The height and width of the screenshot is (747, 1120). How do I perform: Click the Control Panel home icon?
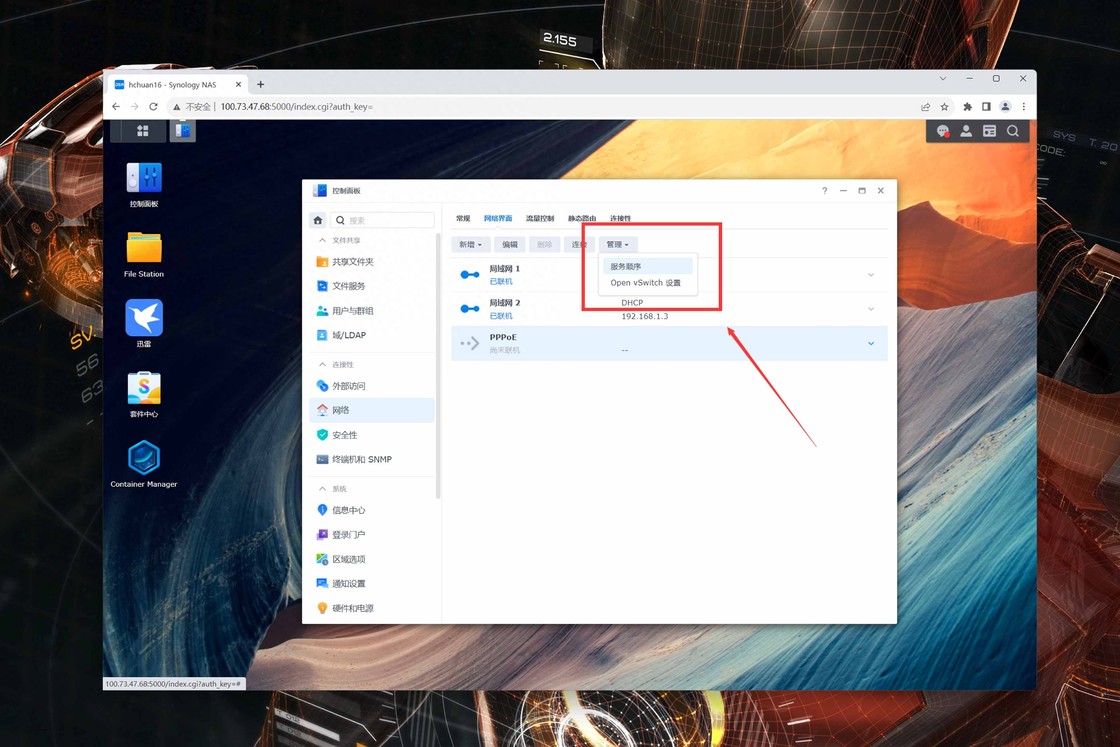(318, 220)
